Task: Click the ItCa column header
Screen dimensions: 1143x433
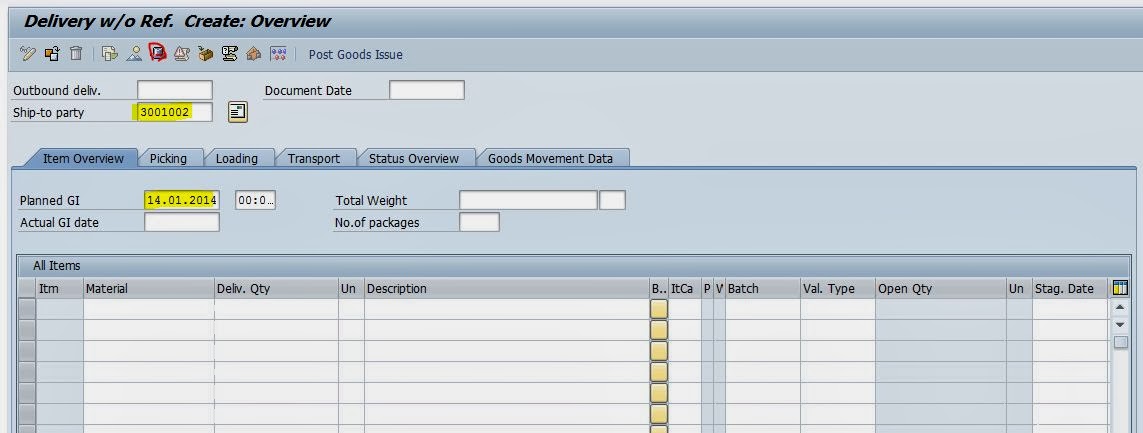Action: click(684, 289)
